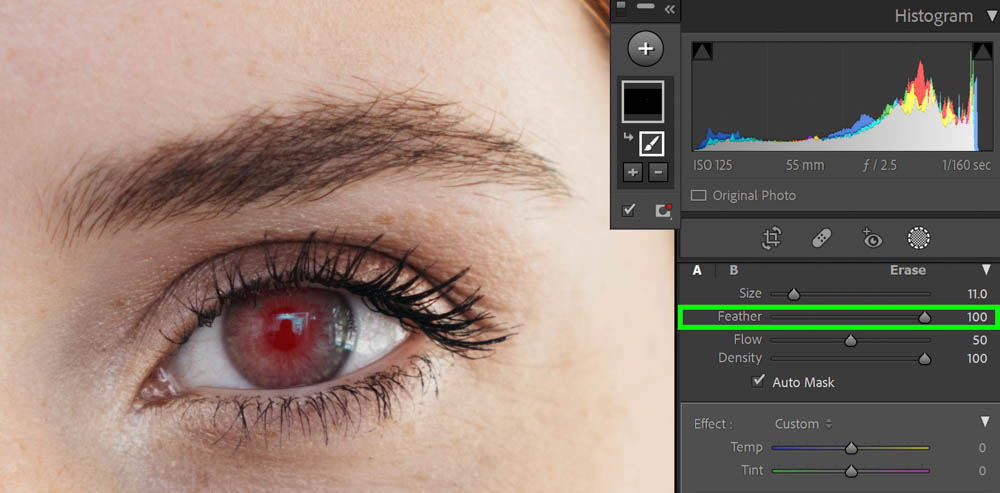
Task: Click the Temp slider handle
Action: coord(851,449)
